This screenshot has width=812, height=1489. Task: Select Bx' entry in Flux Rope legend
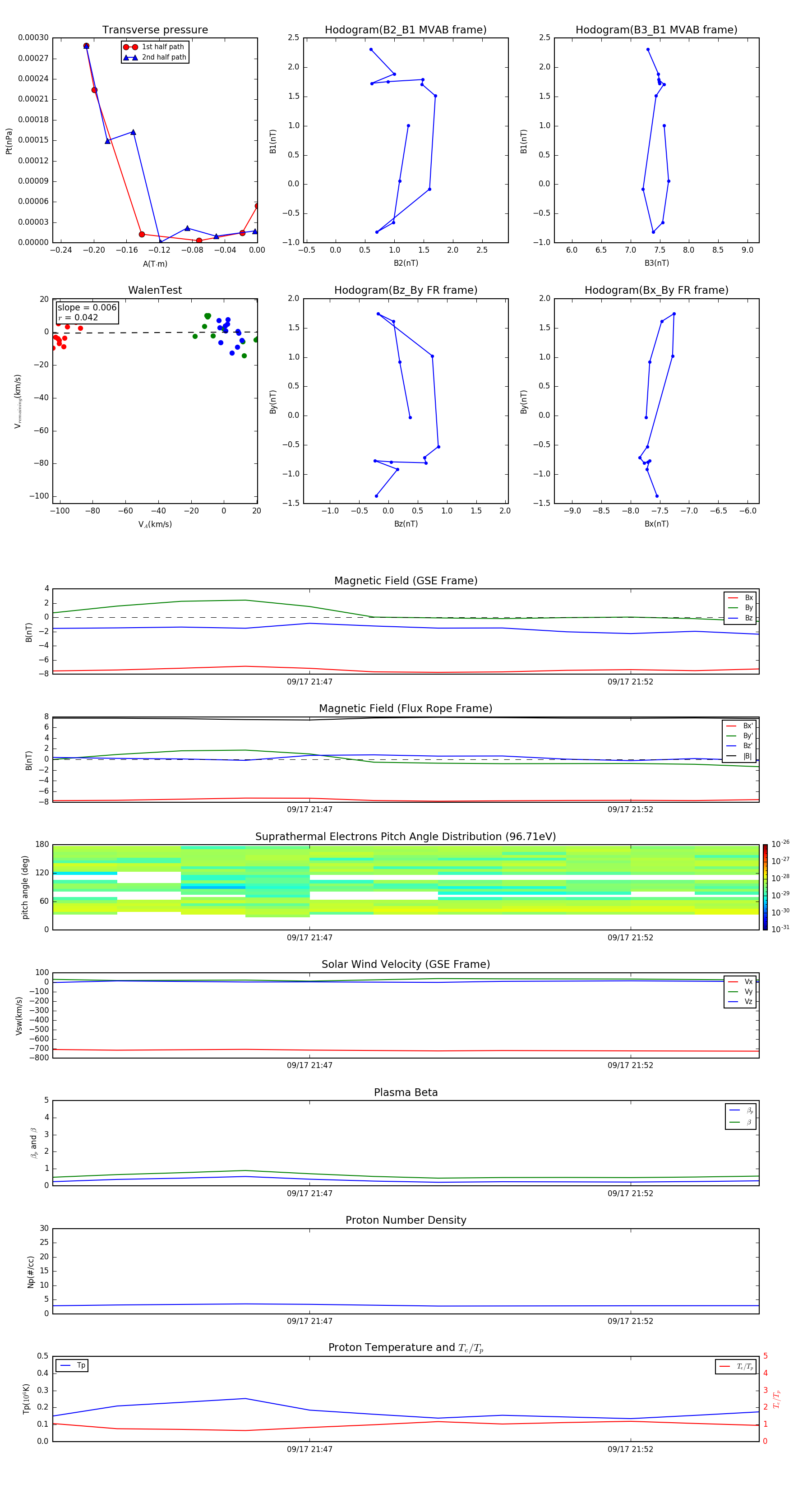coord(739,726)
